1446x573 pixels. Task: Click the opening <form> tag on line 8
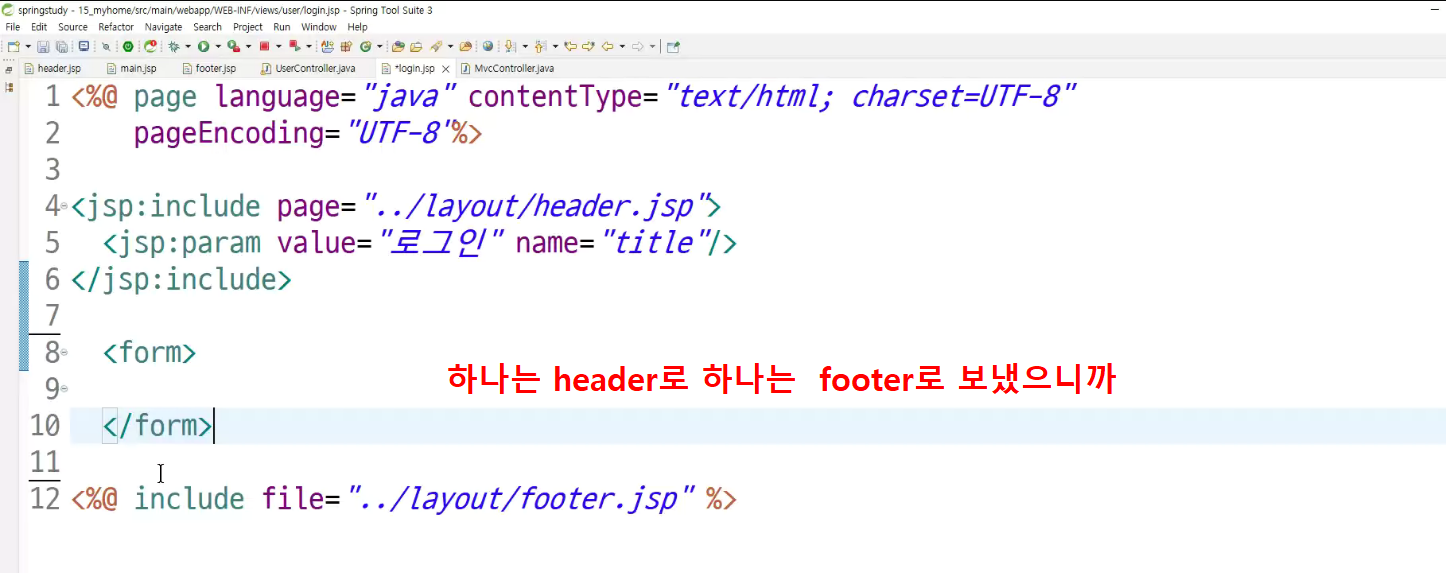pyautogui.click(x=149, y=352)
